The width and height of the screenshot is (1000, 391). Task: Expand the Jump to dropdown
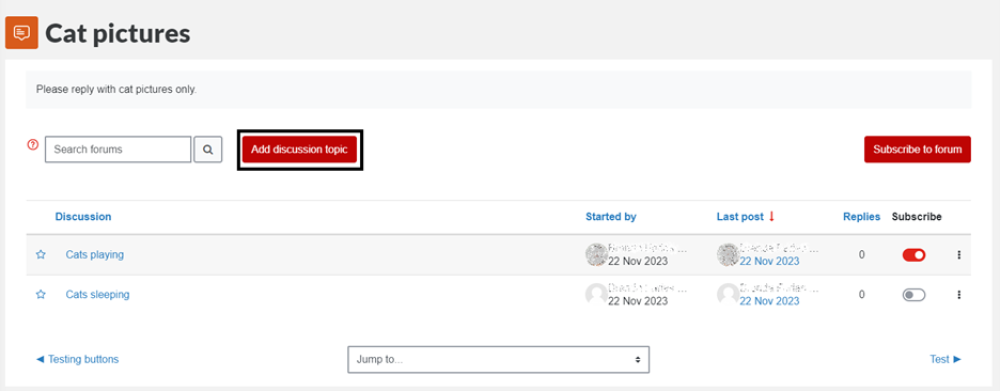pyautogui.click(x=498, y=359)
